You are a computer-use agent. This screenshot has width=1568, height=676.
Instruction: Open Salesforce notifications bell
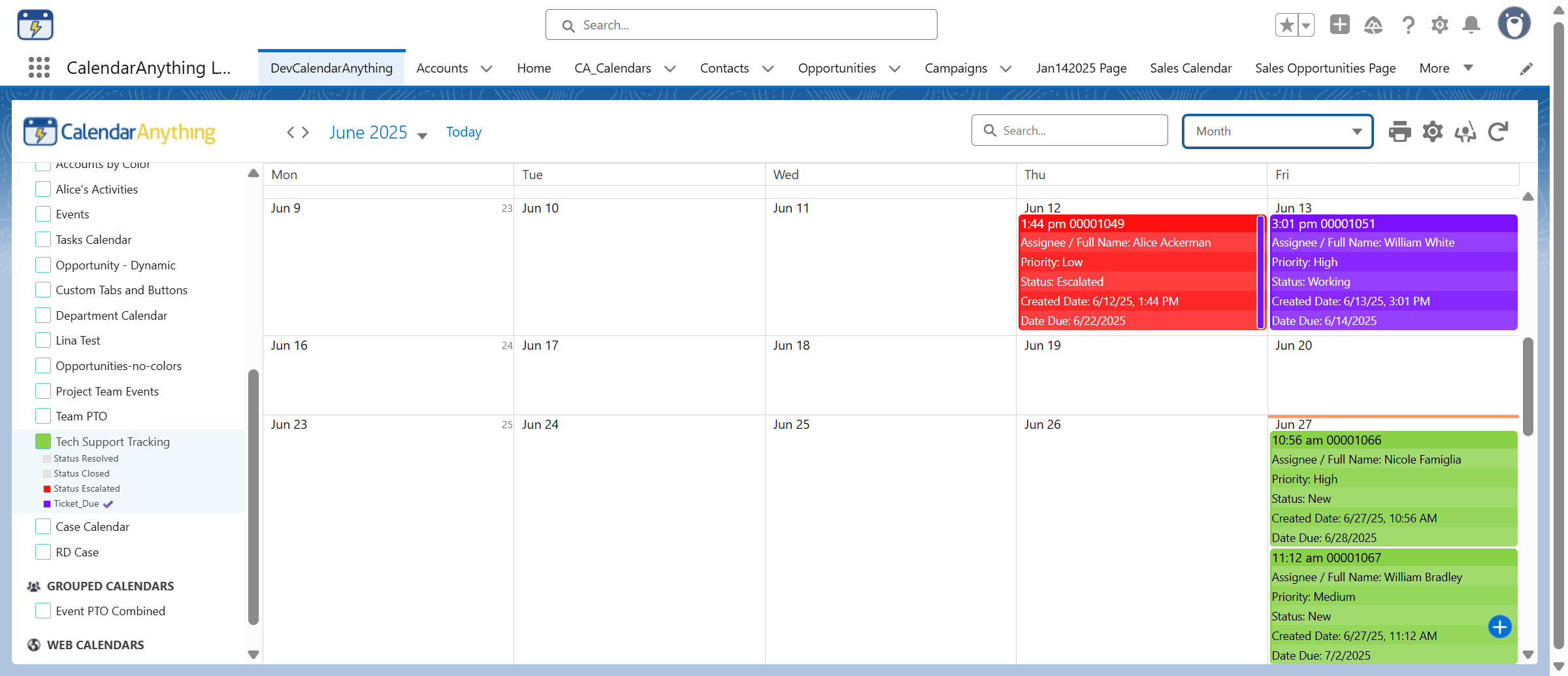click(1471, 25)
